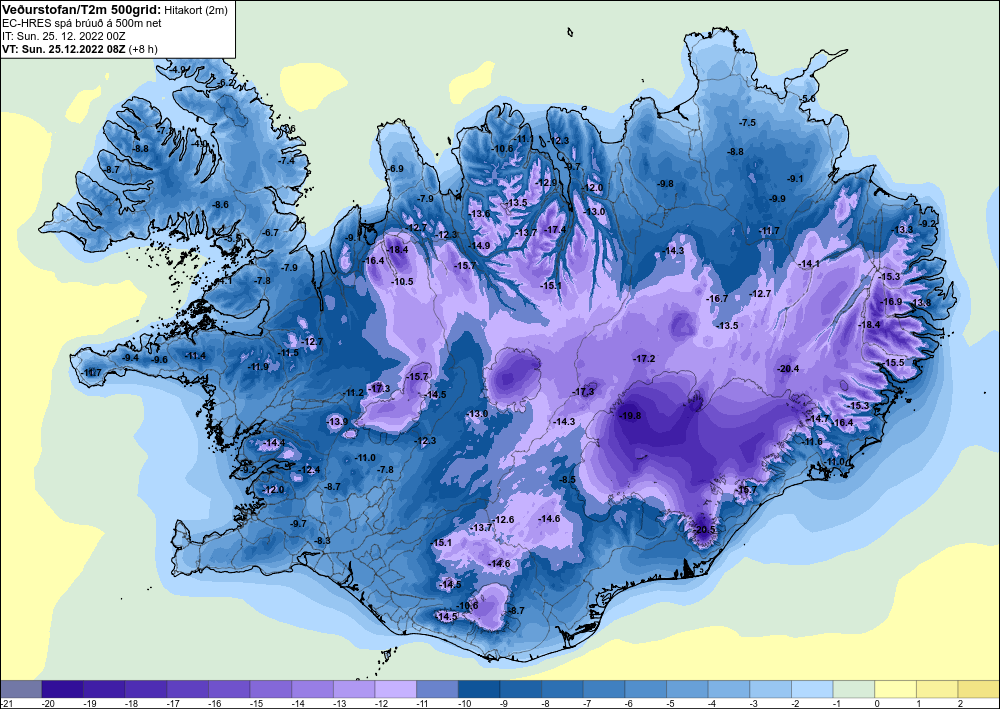Click the -9.8 temperature value

pos(666,184)
